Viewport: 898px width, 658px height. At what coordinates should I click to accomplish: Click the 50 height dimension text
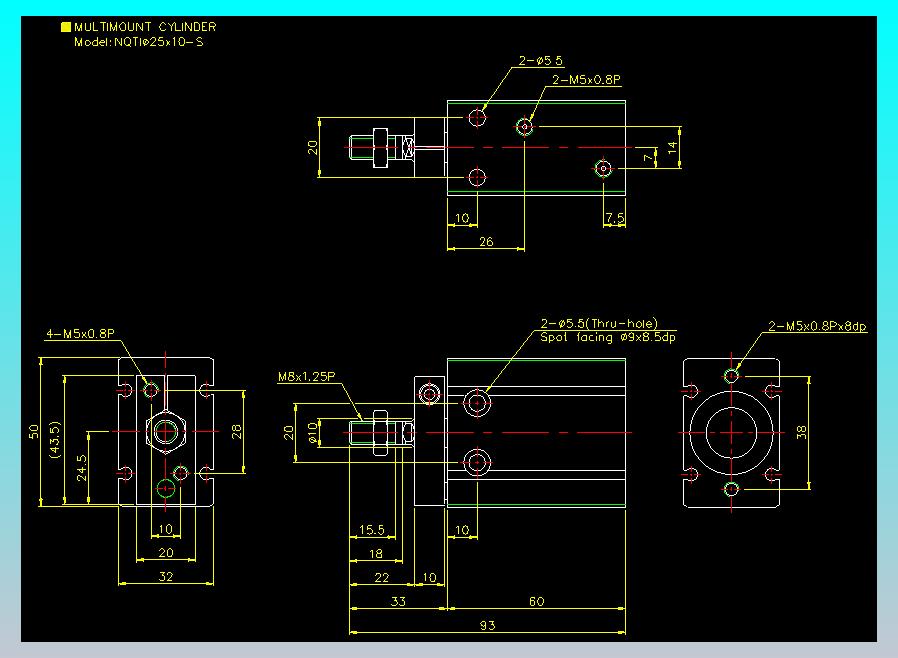[x=34, y=431]
